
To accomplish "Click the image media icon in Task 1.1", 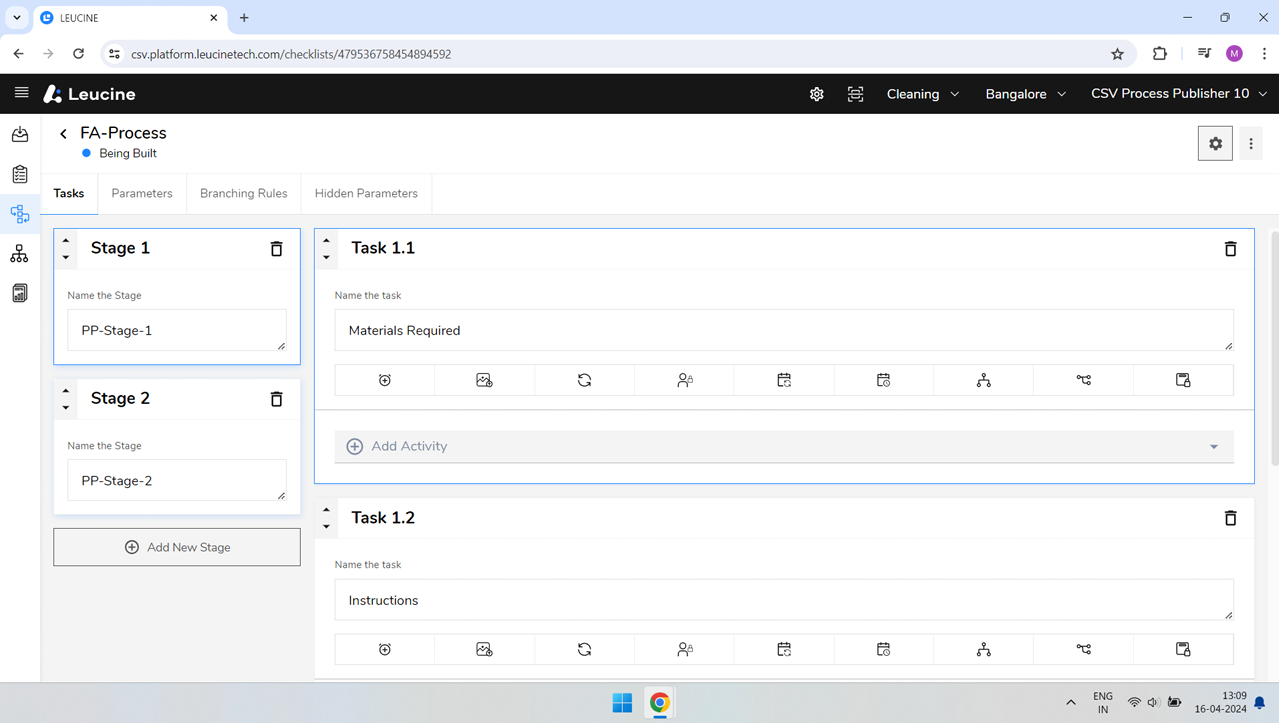I will pos(484,380).
